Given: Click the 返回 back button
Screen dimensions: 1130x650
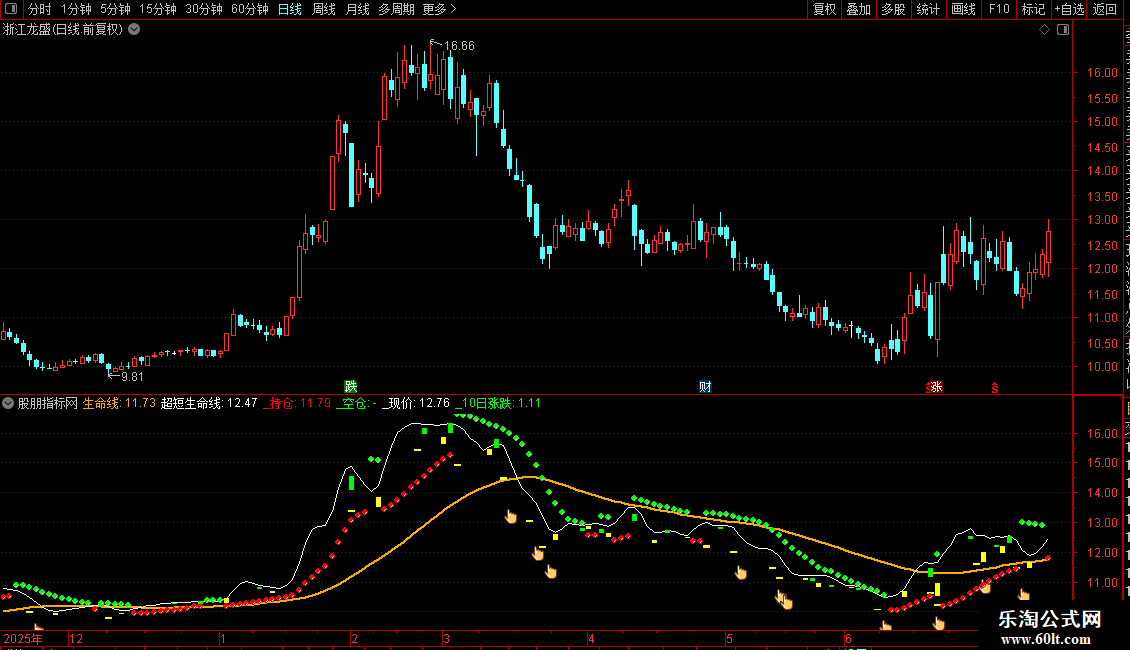Looking at the screenshot, I should (1105, 9).
